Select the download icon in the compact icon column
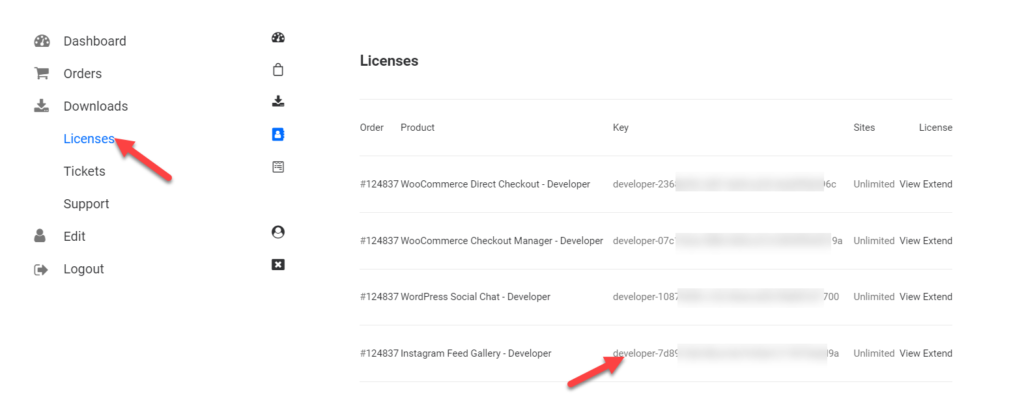1024x399 pixels. (x=278, y=102)
